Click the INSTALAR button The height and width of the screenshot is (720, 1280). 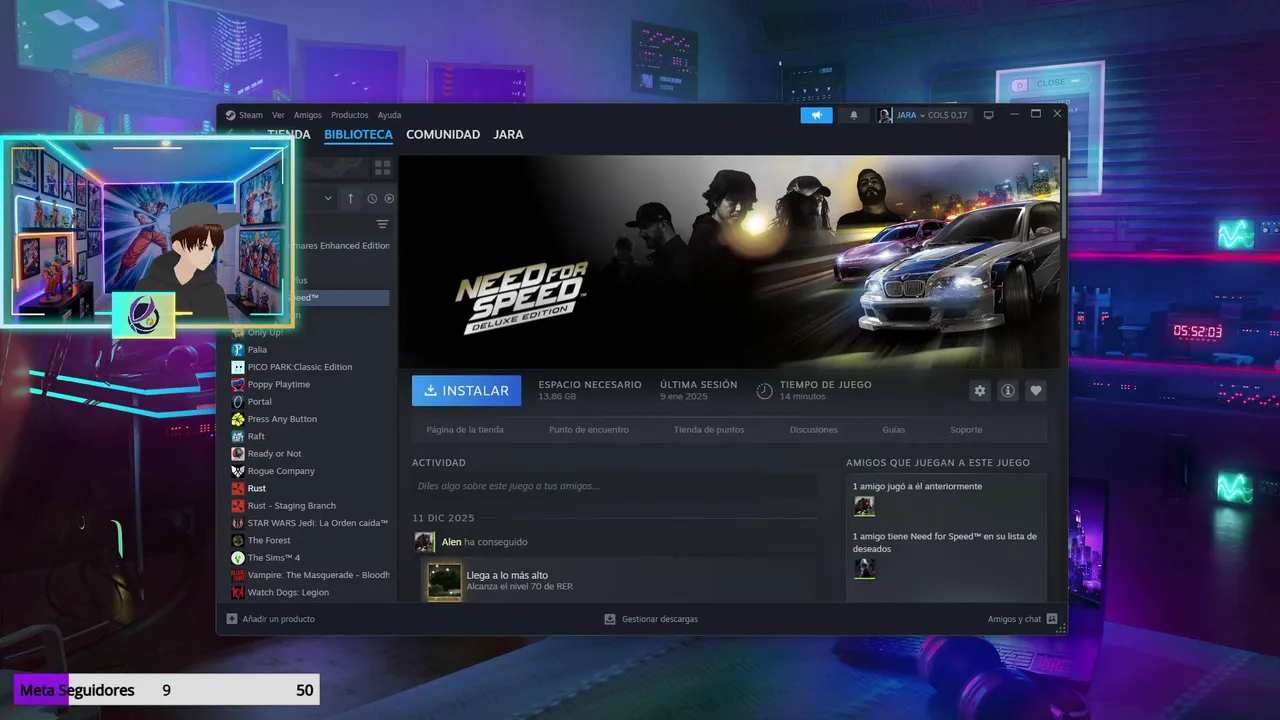pos(466,391)
